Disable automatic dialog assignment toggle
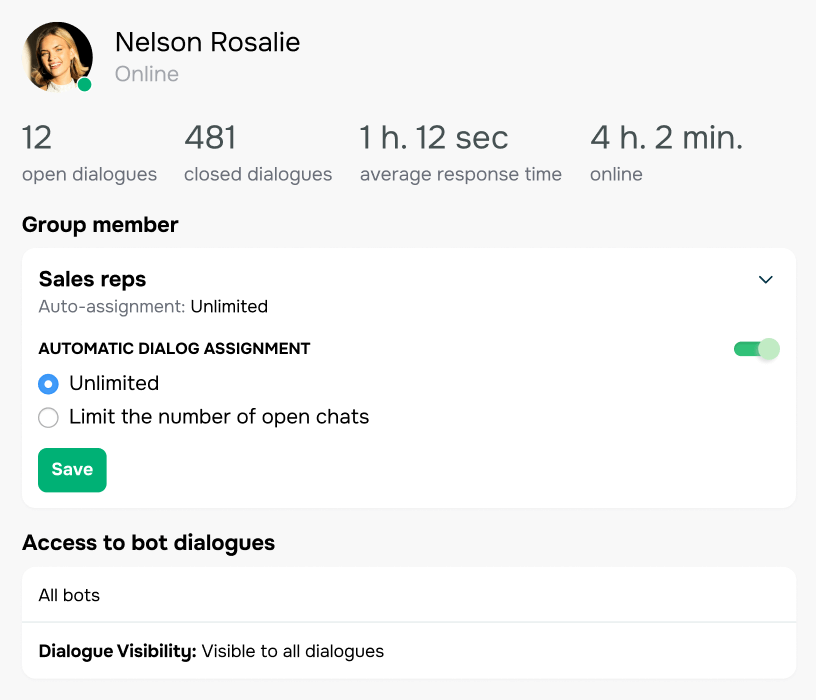This screenshot has width=816, height=700. (x=755, y=349)
